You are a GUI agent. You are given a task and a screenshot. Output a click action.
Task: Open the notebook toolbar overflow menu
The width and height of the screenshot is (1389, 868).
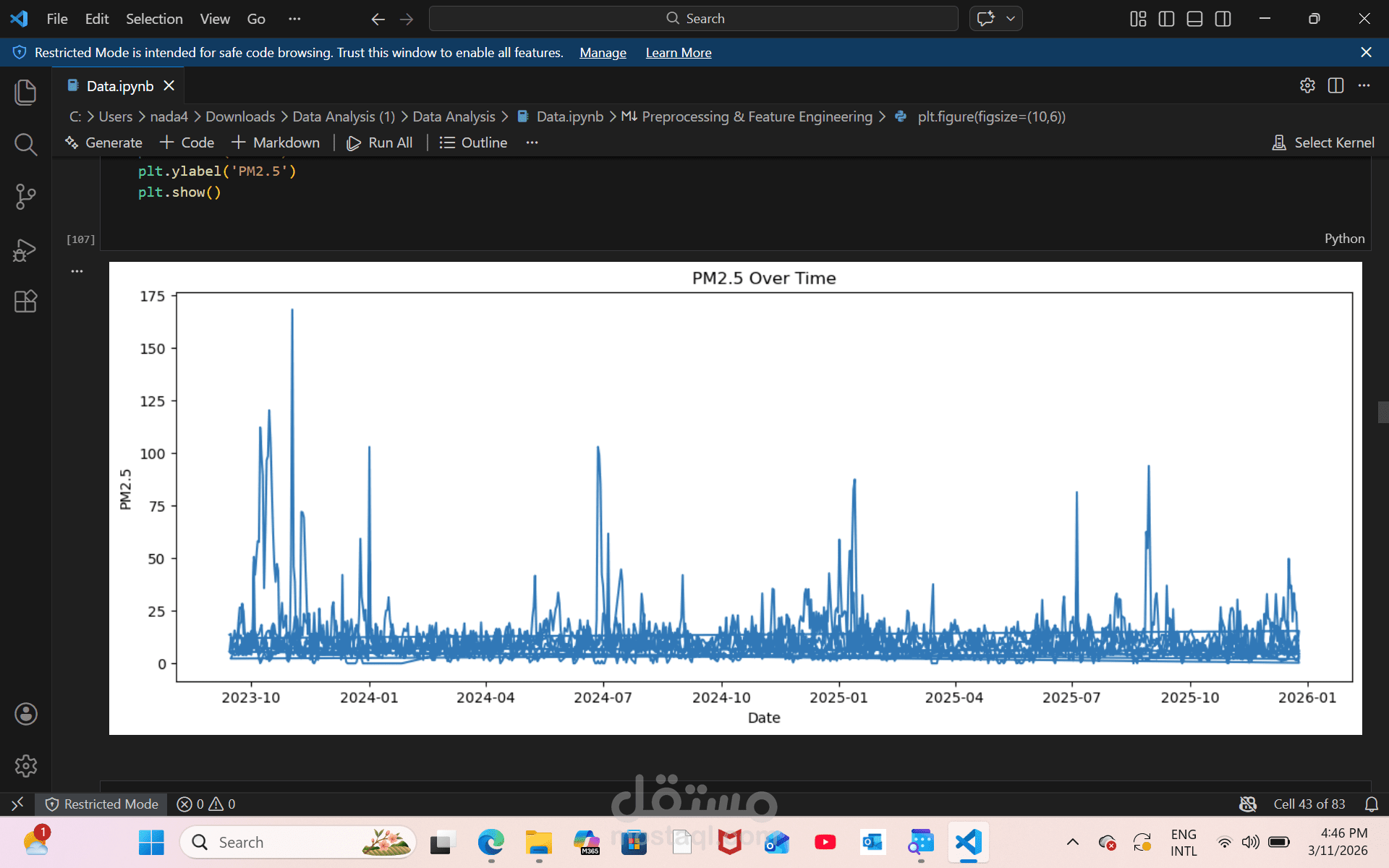pos(532,142)
